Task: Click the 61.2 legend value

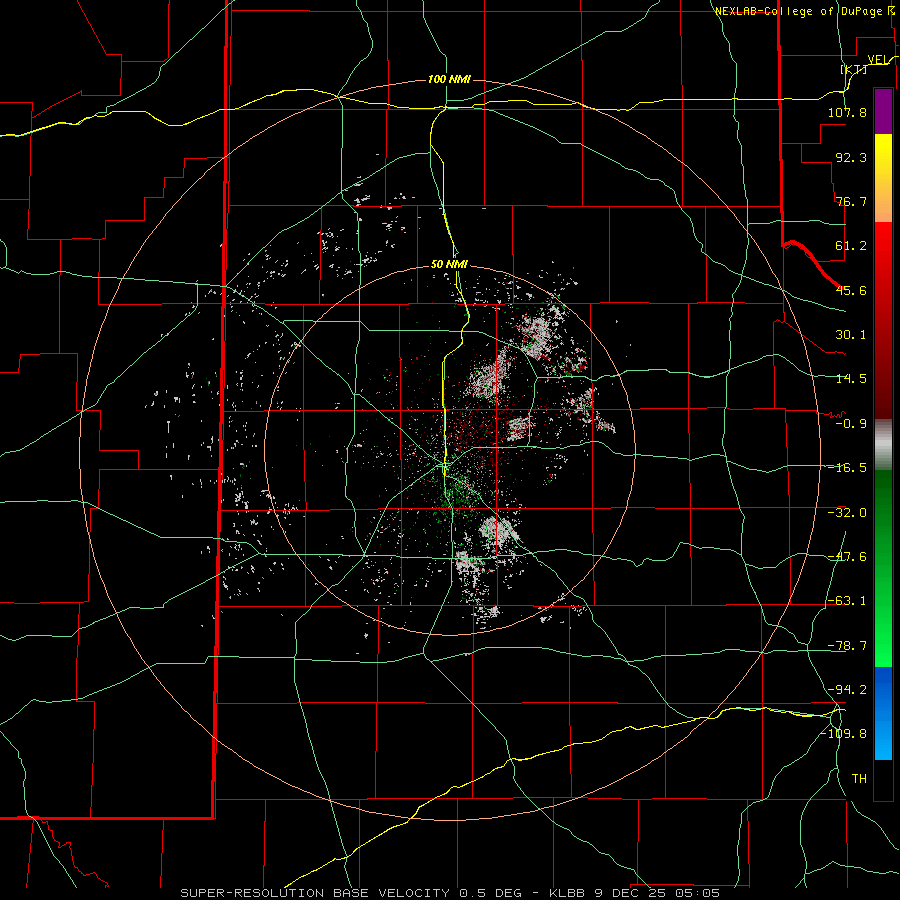Action: (851, 246)
